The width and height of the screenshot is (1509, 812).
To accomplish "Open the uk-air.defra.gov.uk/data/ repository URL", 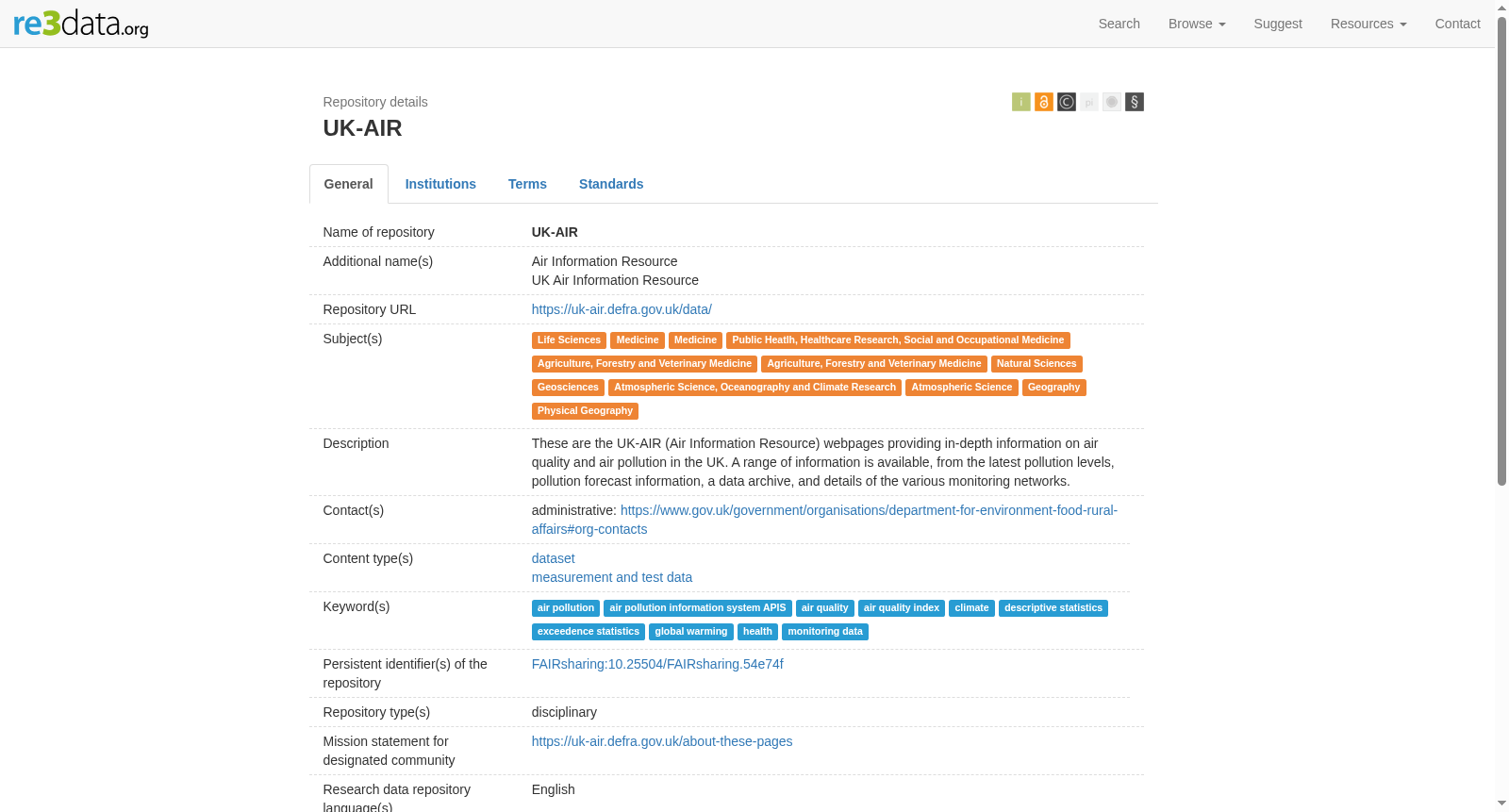I will [x=622, y=309].
